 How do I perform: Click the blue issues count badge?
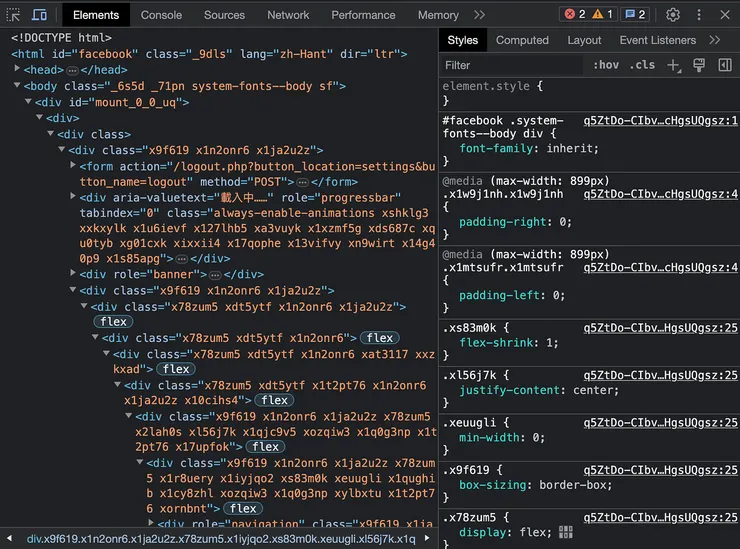(x=635, y=15)
